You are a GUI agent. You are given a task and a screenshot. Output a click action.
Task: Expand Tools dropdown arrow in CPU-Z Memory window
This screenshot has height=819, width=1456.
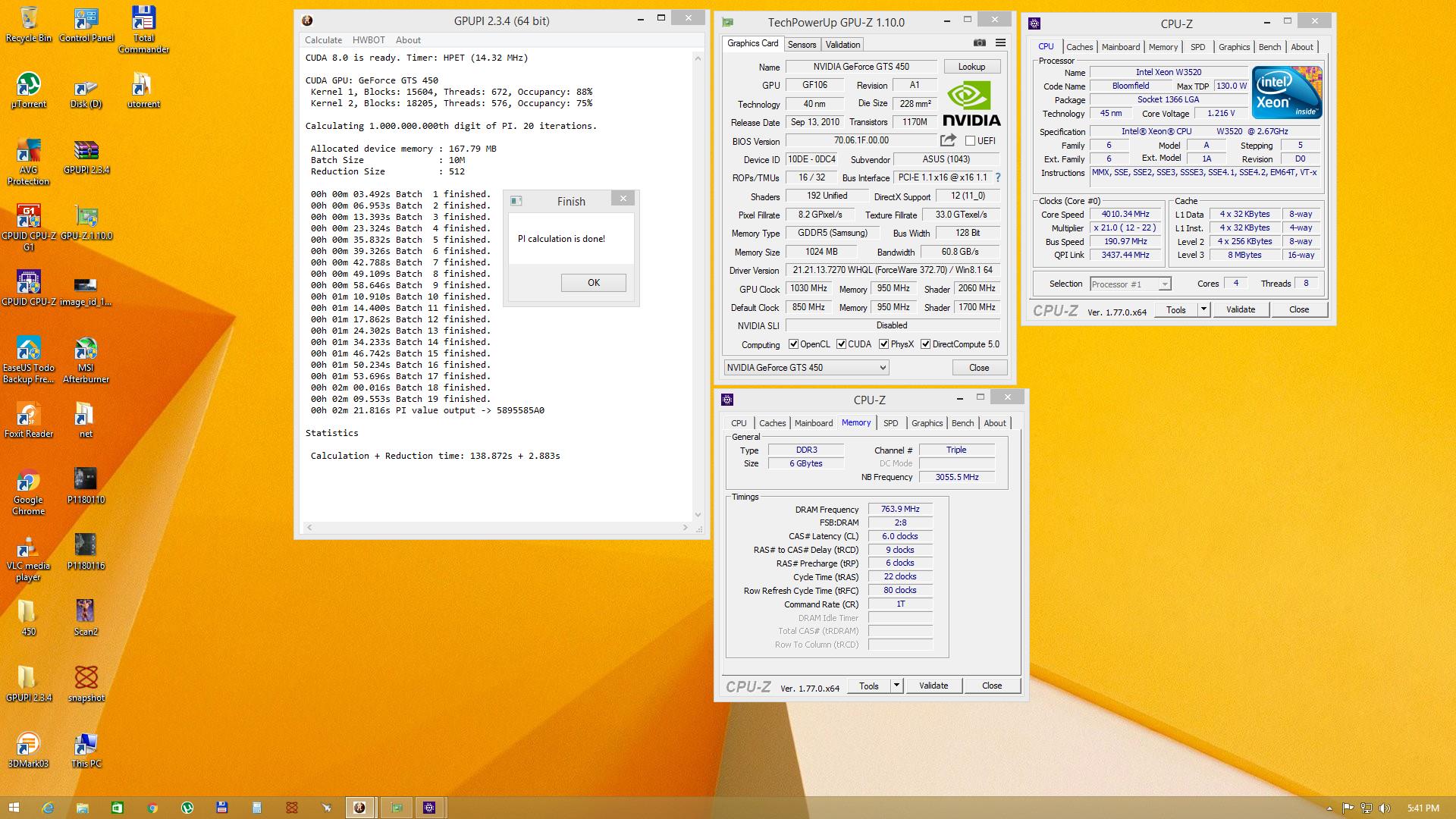pos(896,686)
